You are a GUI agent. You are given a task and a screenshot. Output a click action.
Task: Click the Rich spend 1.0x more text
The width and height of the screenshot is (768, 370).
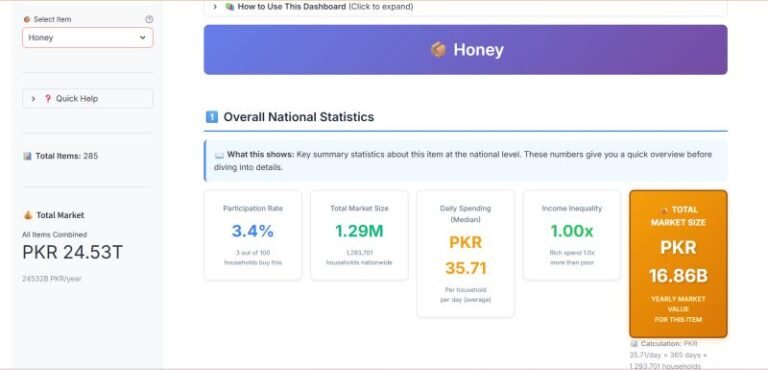pos(572,258)
